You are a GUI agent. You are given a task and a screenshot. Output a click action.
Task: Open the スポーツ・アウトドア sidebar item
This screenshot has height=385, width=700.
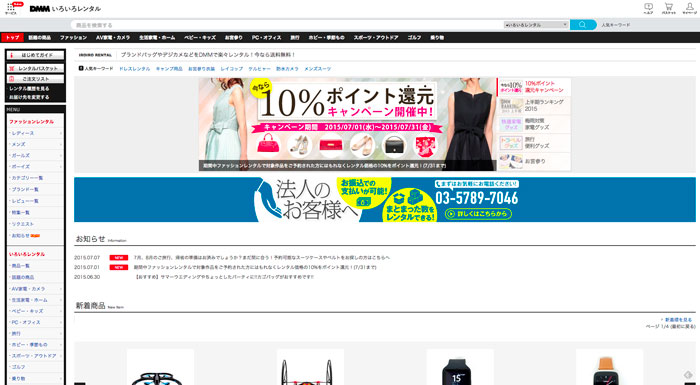tap(35, 356)
